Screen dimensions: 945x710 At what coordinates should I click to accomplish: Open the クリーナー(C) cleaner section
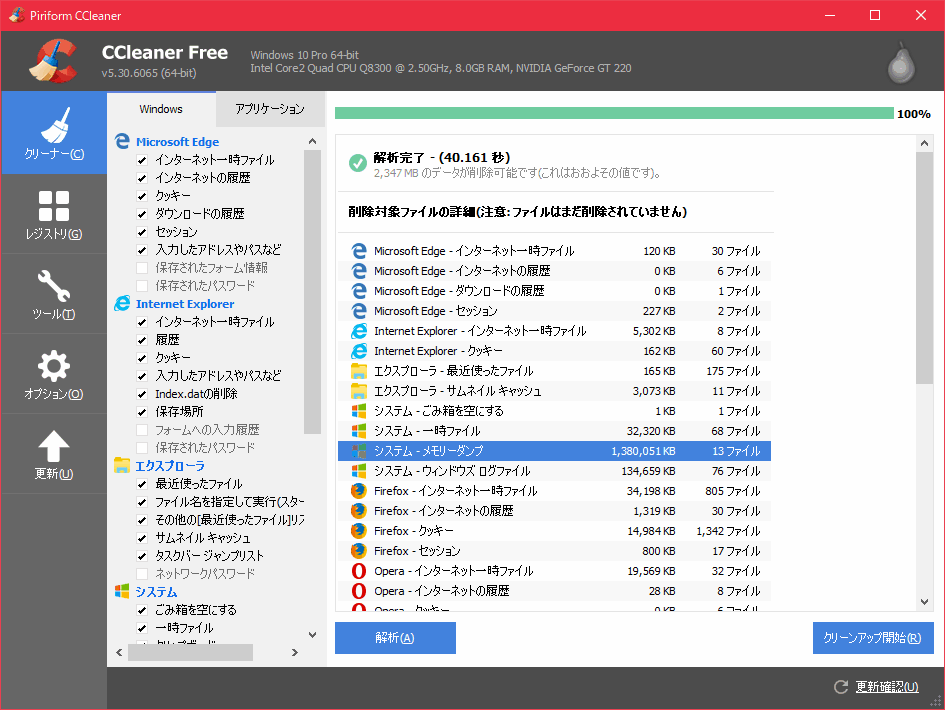[x=54, y=133]
